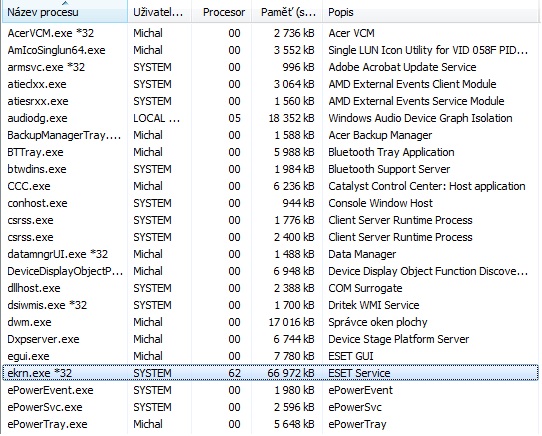Select the AmIcoSinglun64.exe process

point(271,50)
